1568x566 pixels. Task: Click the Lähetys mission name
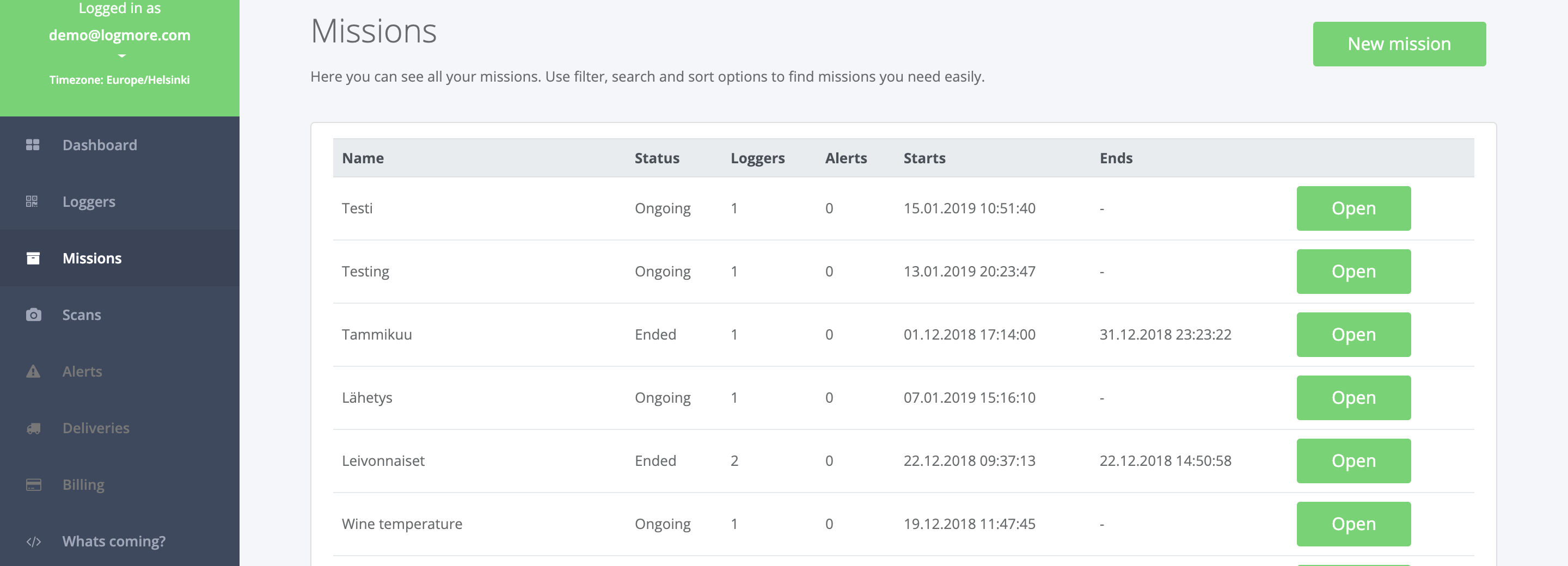click(367, 397)
